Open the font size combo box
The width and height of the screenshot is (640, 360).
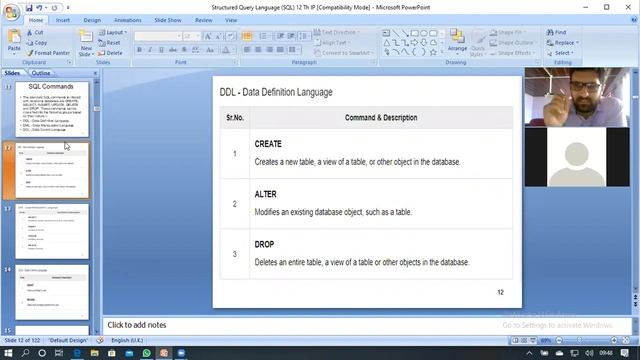[191, 36]
